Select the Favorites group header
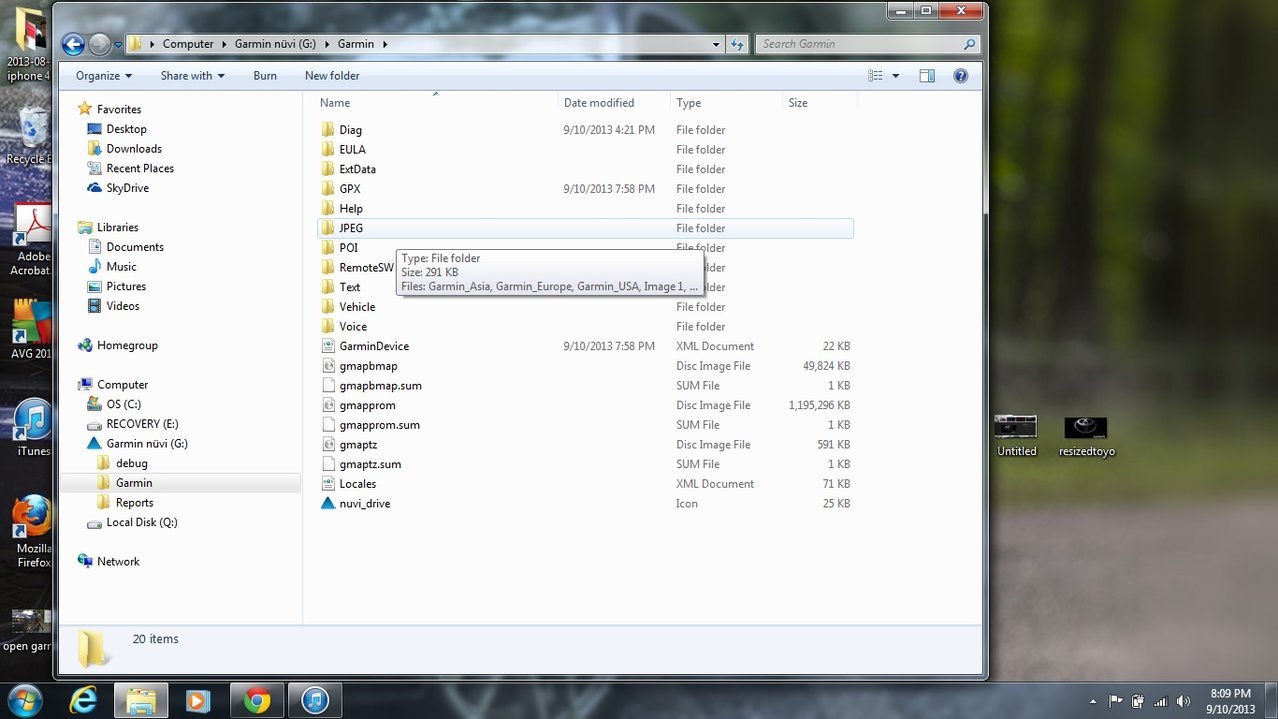 pos(119,109)
